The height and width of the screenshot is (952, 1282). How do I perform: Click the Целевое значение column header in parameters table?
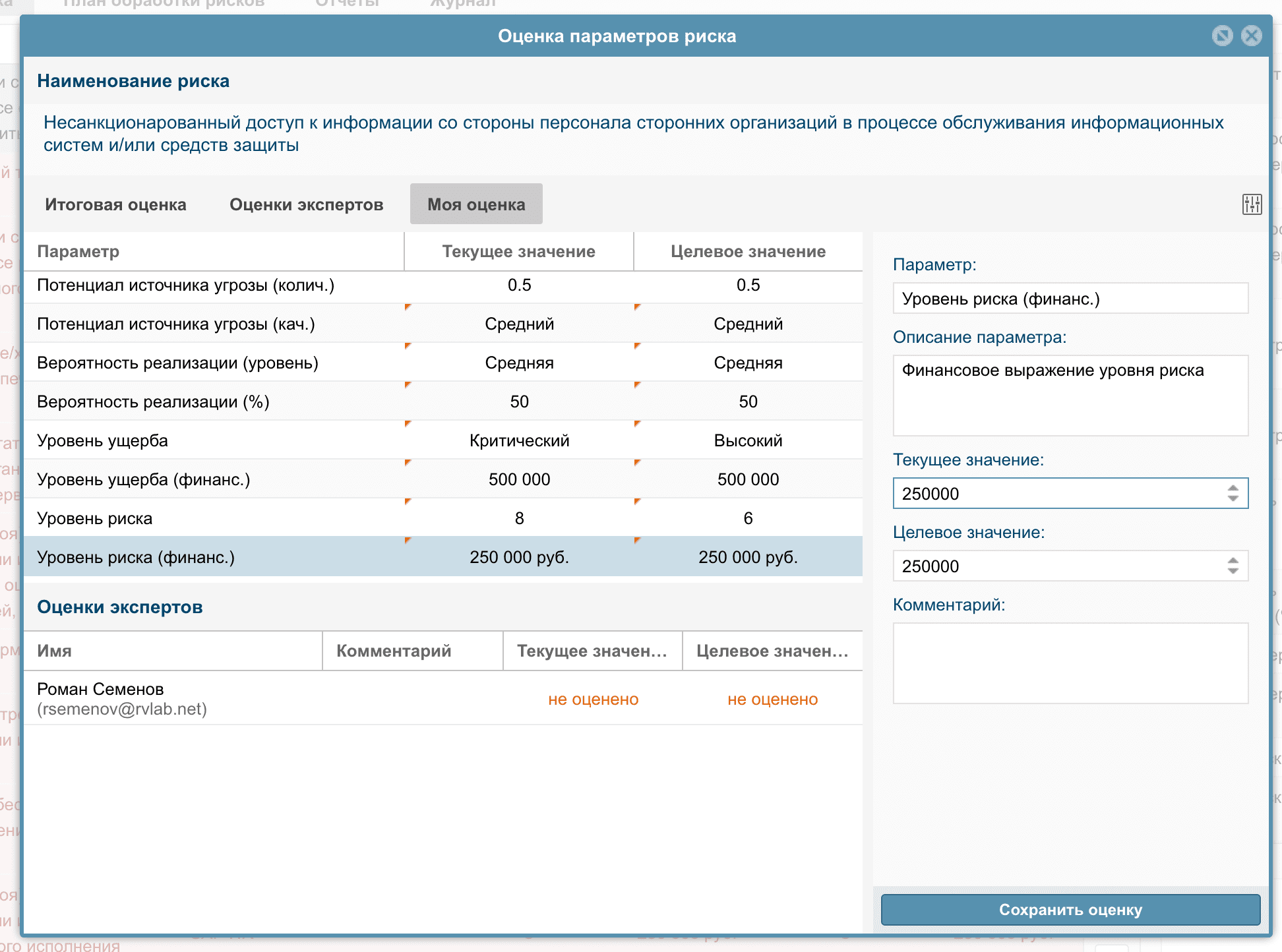[747, 251]
